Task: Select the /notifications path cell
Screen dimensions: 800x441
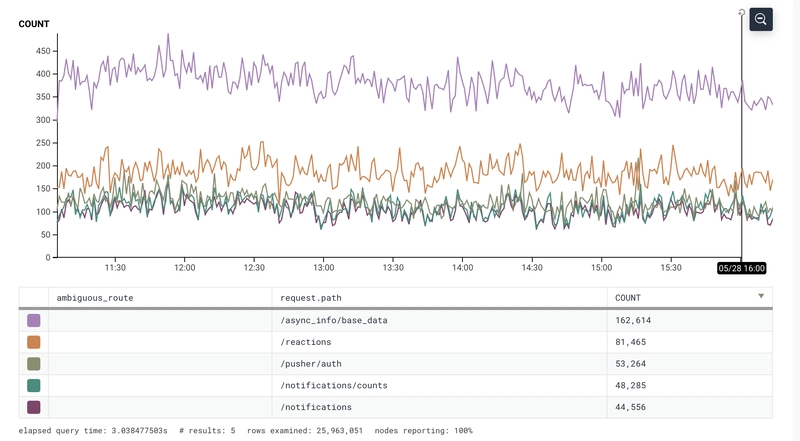Action: click(x=317, y=407)
